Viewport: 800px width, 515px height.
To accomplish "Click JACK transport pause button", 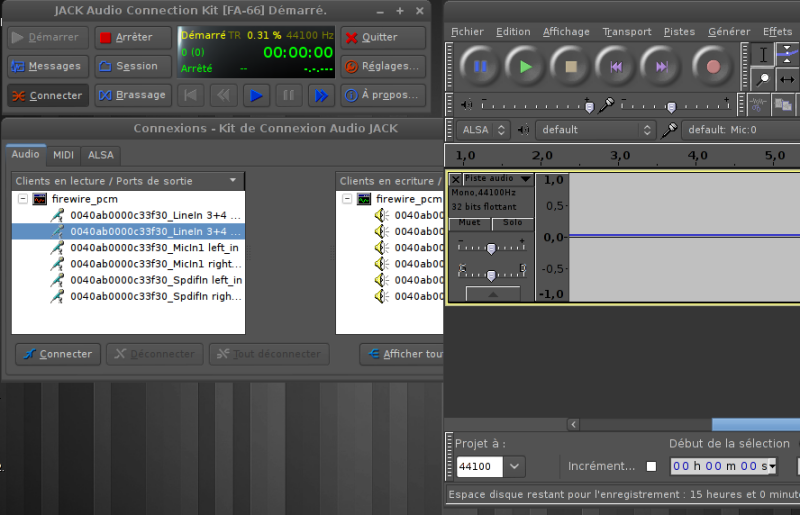I will click(x=288, y=95).
